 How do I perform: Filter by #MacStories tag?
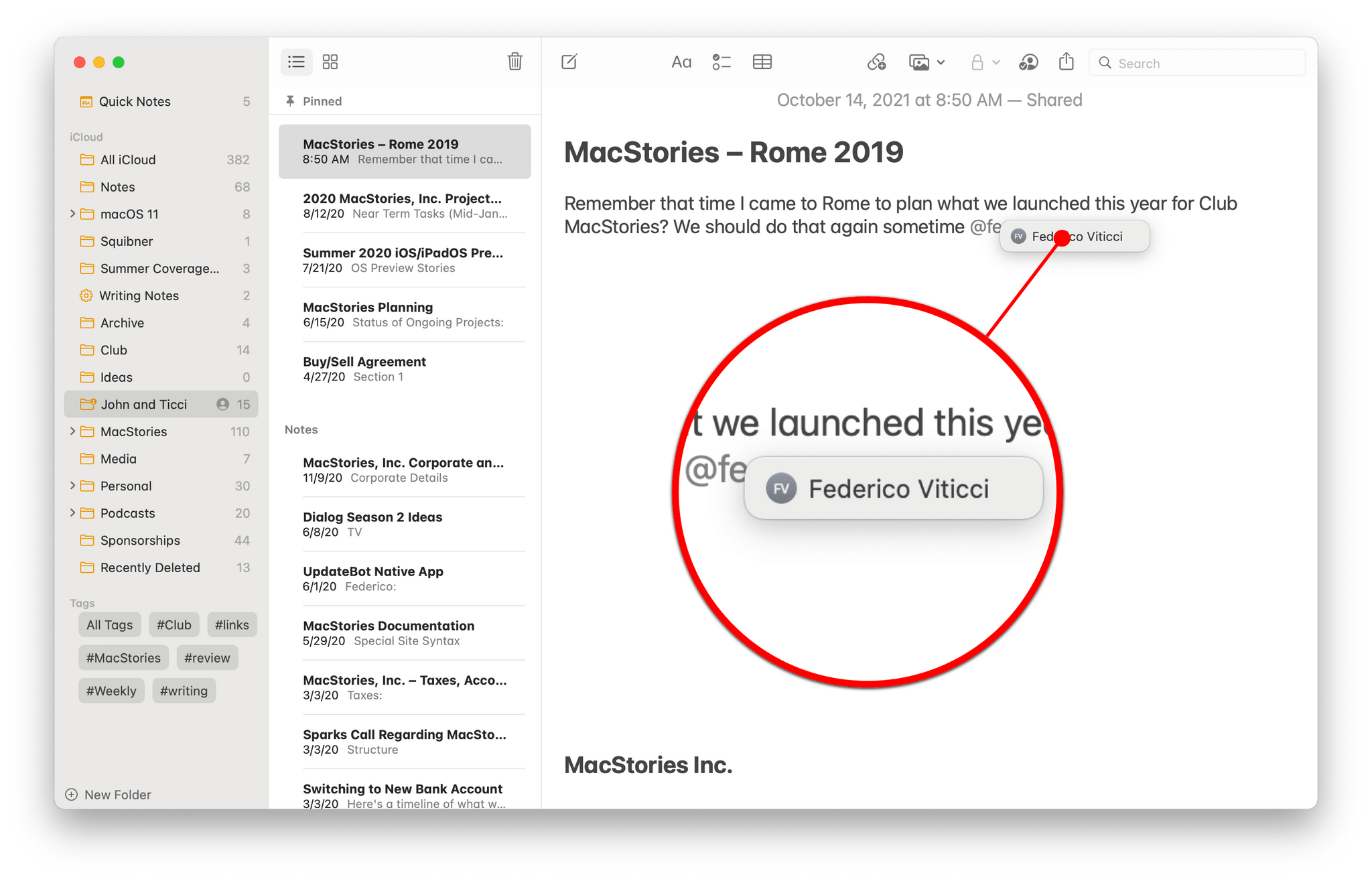point(123,657)
